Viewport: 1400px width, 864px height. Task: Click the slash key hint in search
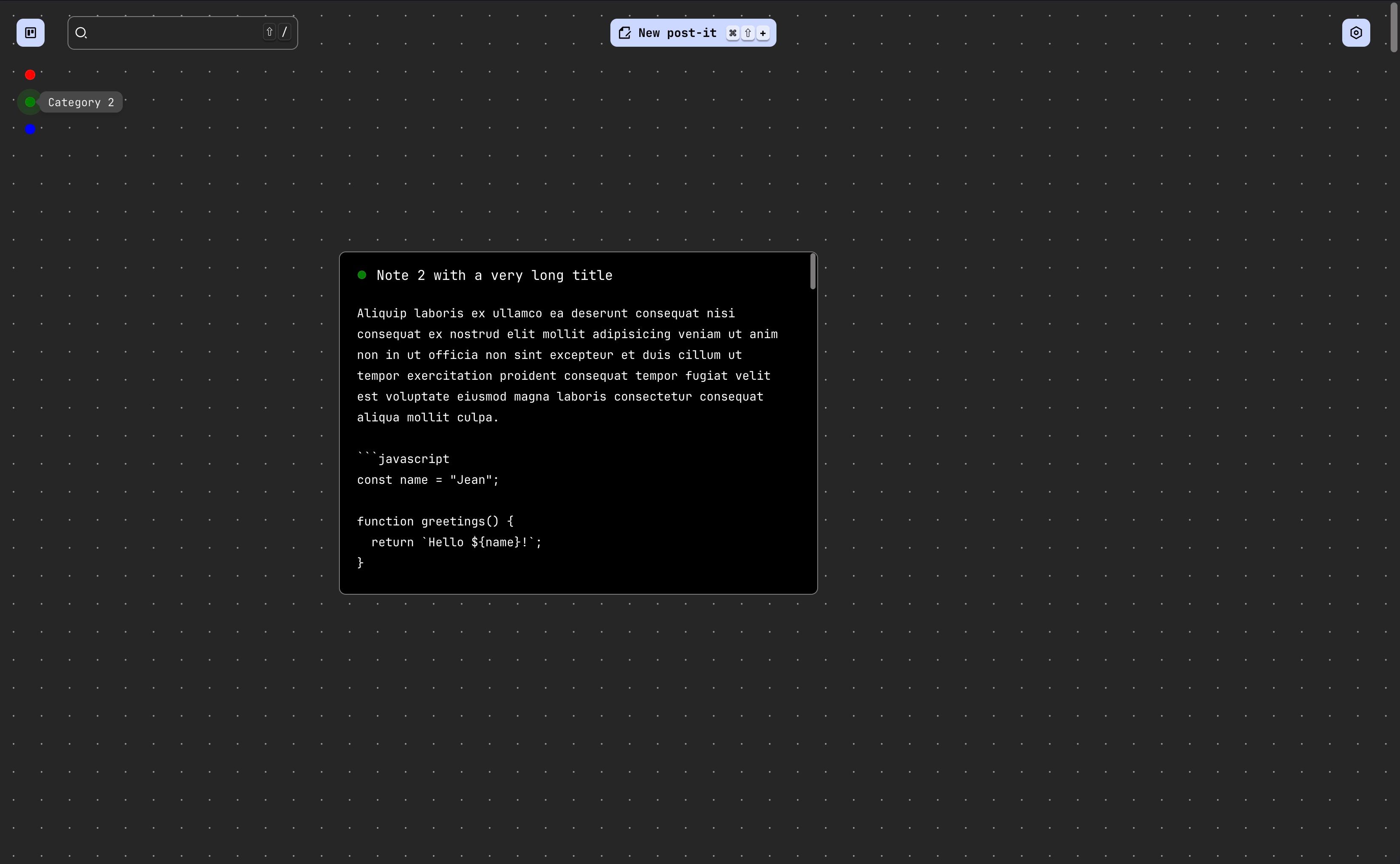[x=285, y=32]
